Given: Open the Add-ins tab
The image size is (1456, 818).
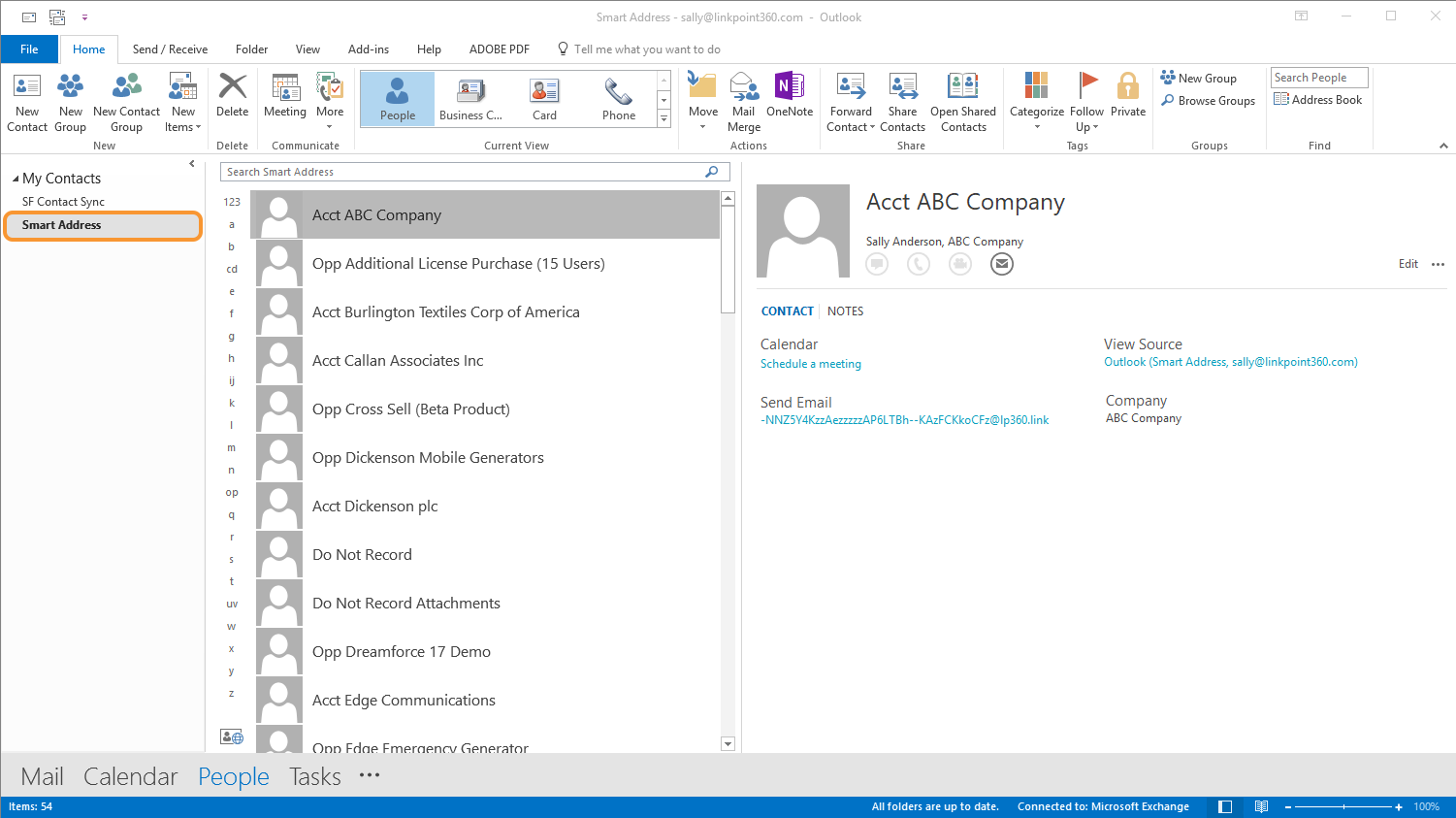Looking at the screenshot, I should pos(369,49).
